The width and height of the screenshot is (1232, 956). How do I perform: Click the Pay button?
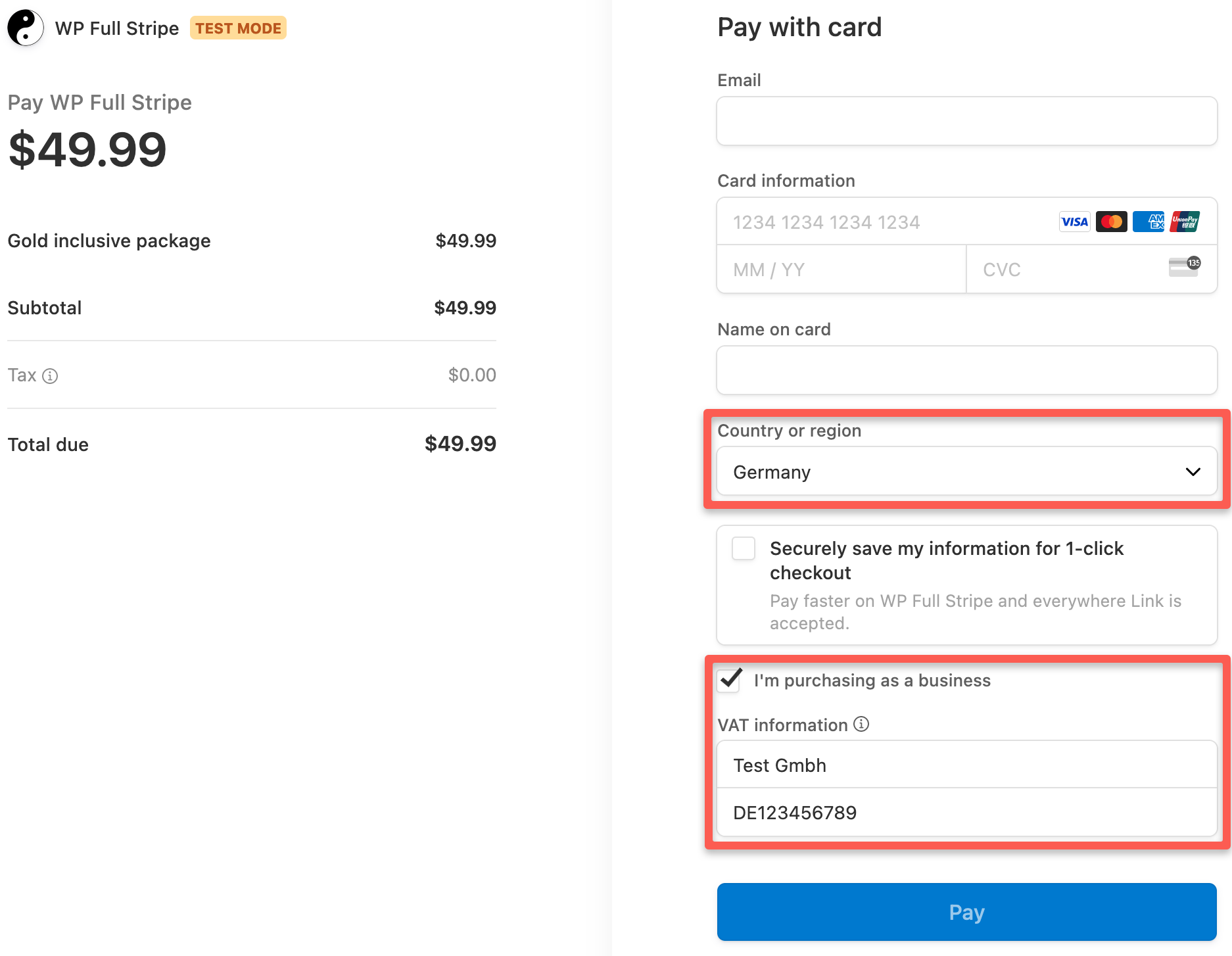coord(966,912)
